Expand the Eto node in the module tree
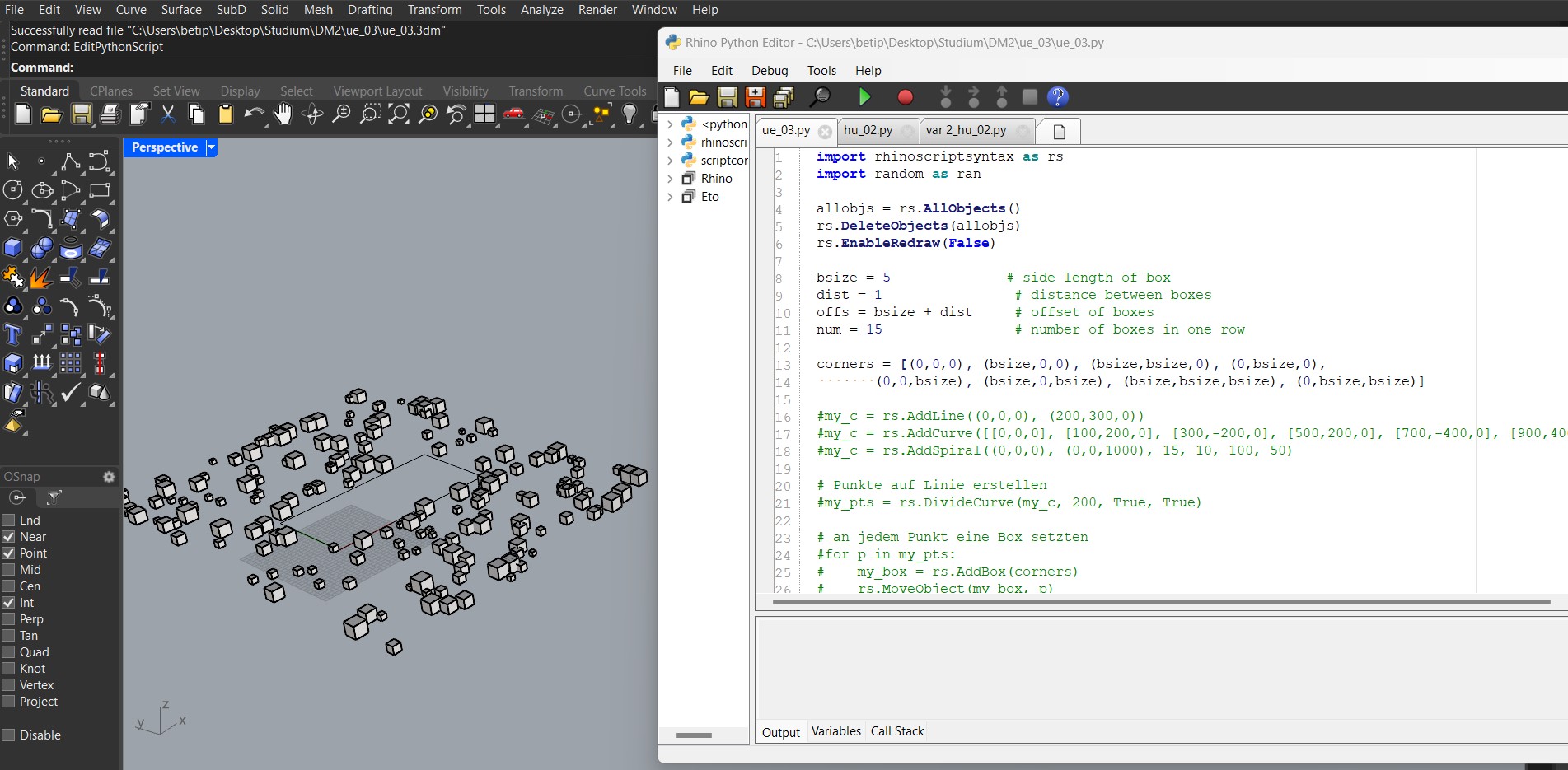Screen dimensions: 1568x770 [670, 197]
